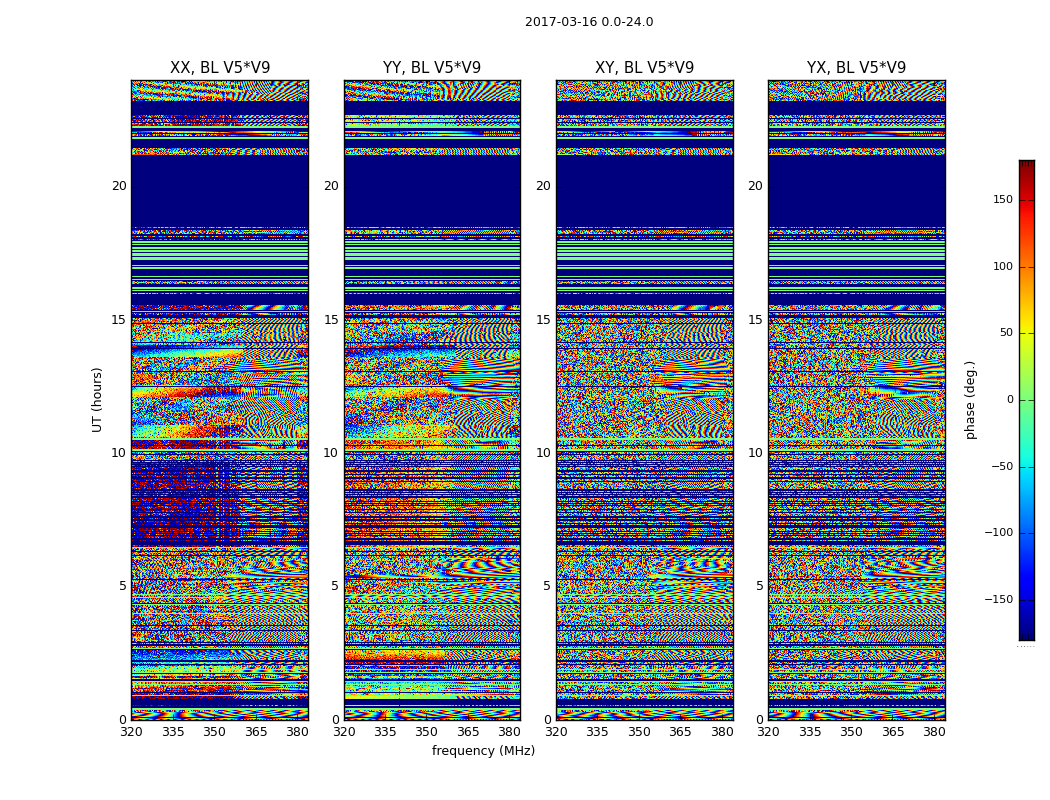Click the '10' y-tick of YX plot
1050x800 pixels.
(755, 453)
